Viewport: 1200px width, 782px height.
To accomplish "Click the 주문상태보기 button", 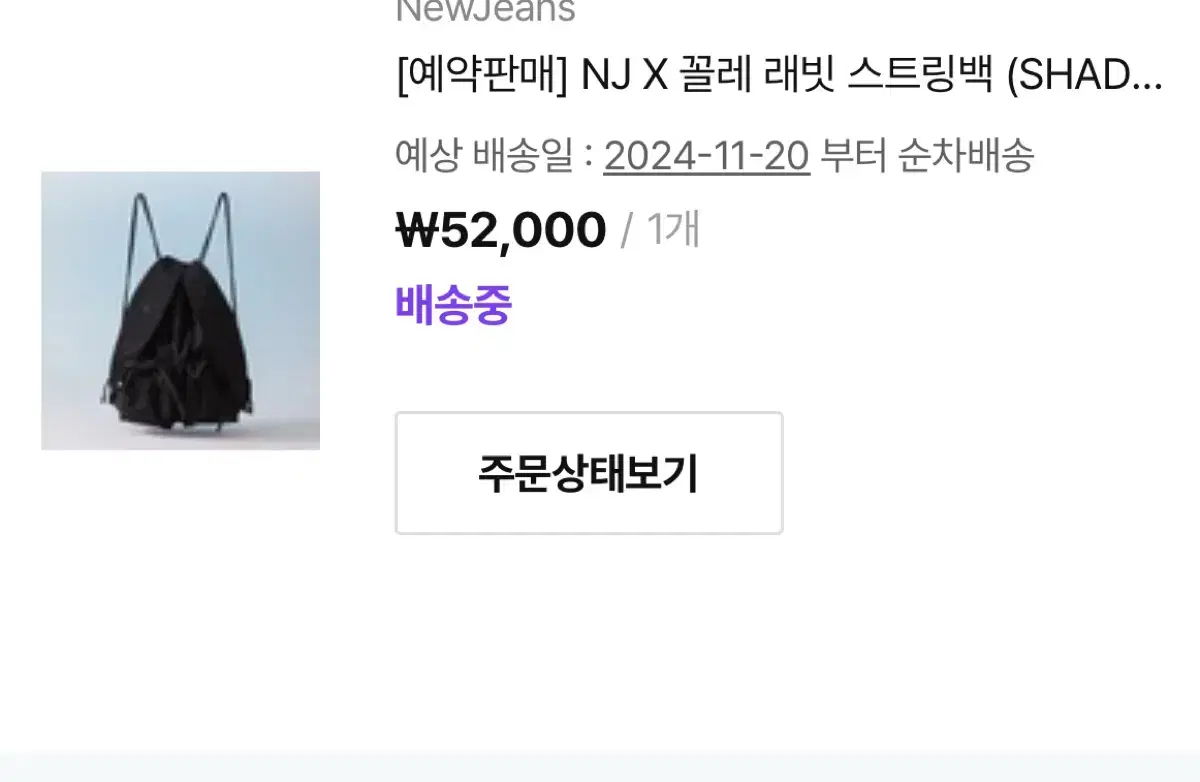I will coord(589,473).
